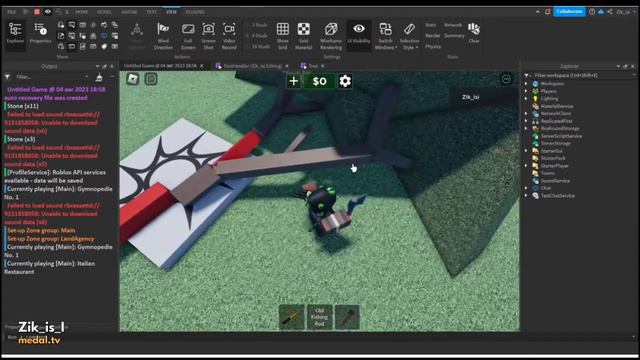This screenshot has height=360, width=640.
Task: Expand the StarterPlayer tree node
Action: 526,166
